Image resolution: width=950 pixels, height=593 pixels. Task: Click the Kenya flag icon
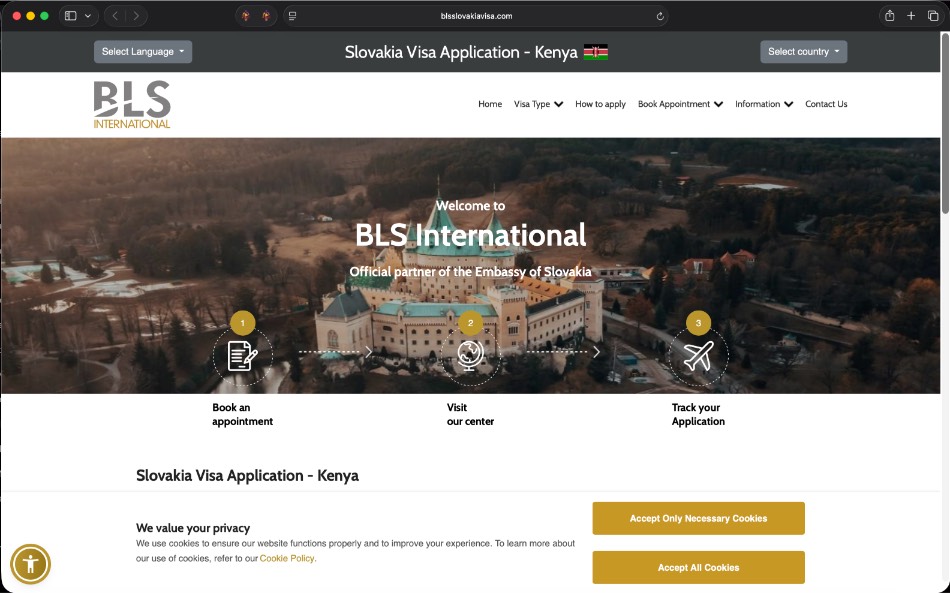(x=596, y=52)
